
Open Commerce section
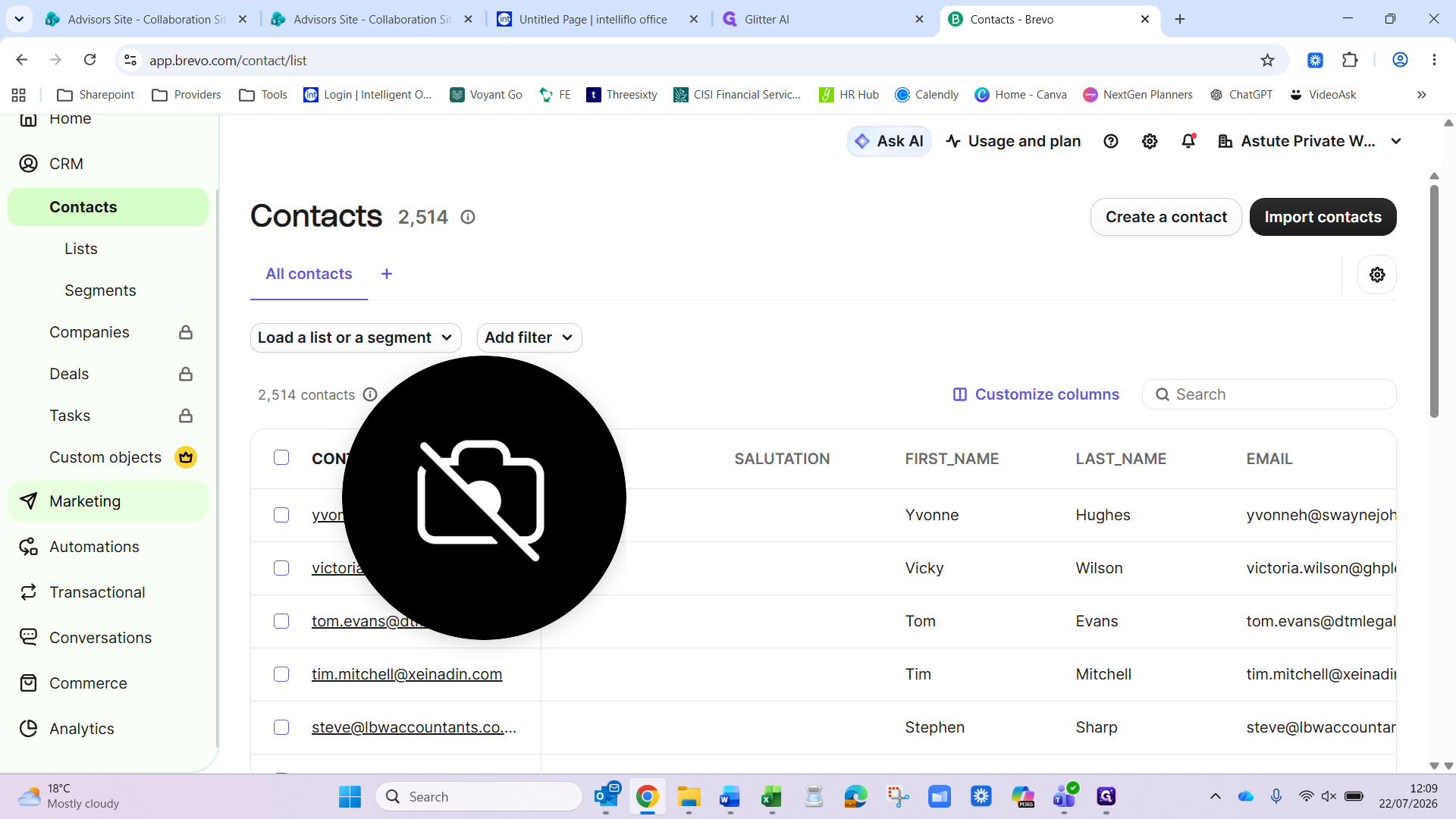pos(88,683)
